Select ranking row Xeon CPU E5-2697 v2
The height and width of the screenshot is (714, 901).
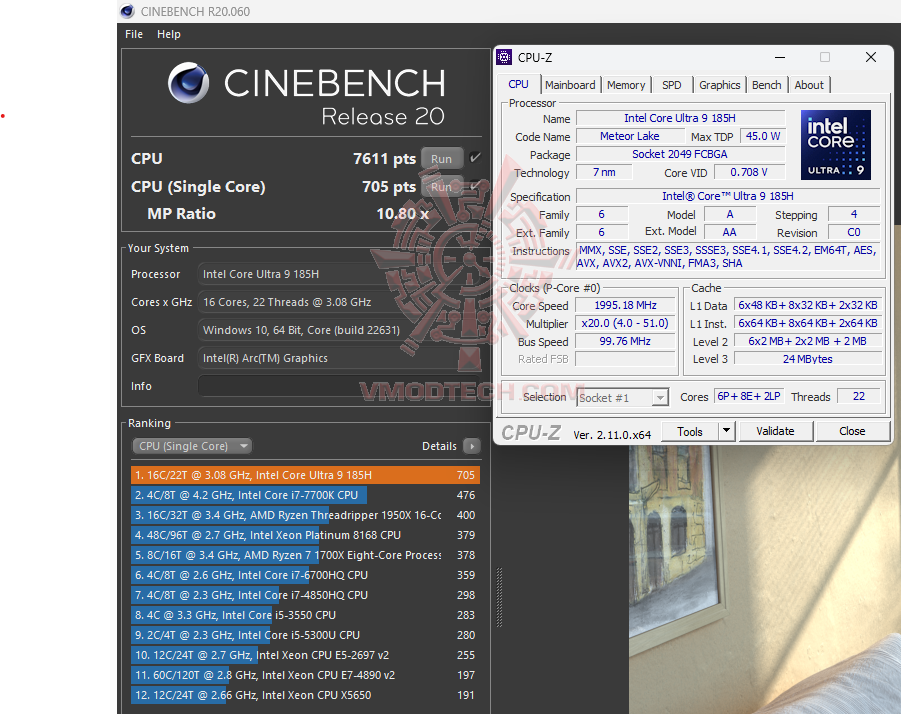305,655
